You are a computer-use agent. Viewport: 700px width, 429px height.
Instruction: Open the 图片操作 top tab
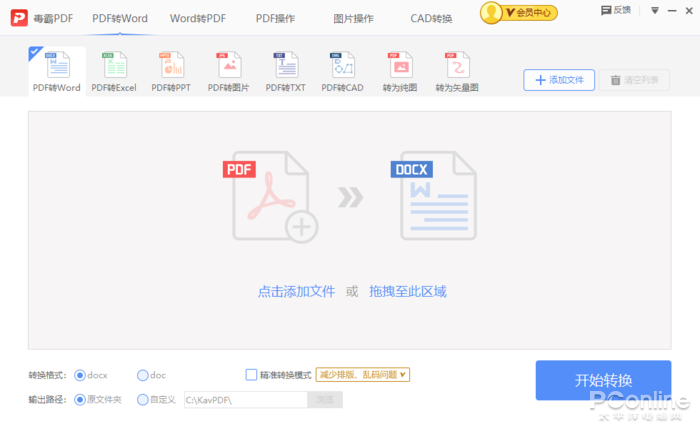pyautogui.click(x=353, y=18)
